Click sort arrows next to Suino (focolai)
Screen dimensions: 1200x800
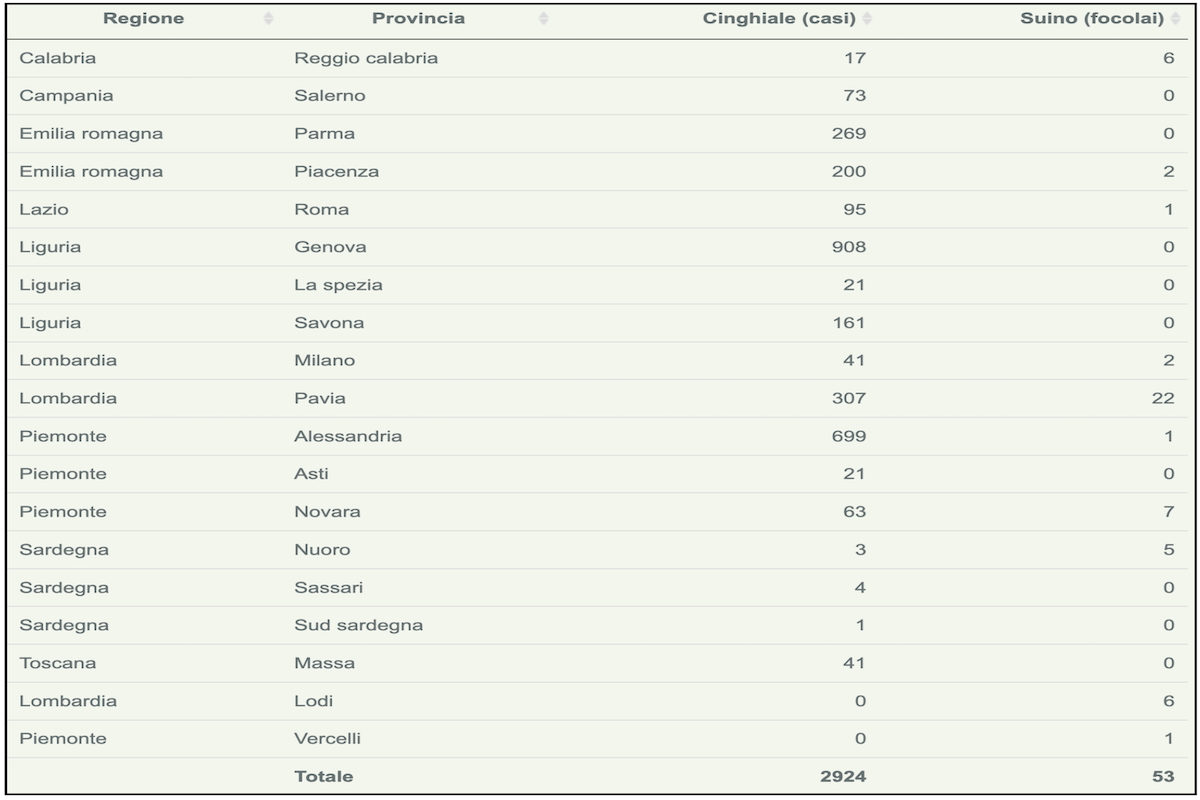click(x=1175, y=19)
